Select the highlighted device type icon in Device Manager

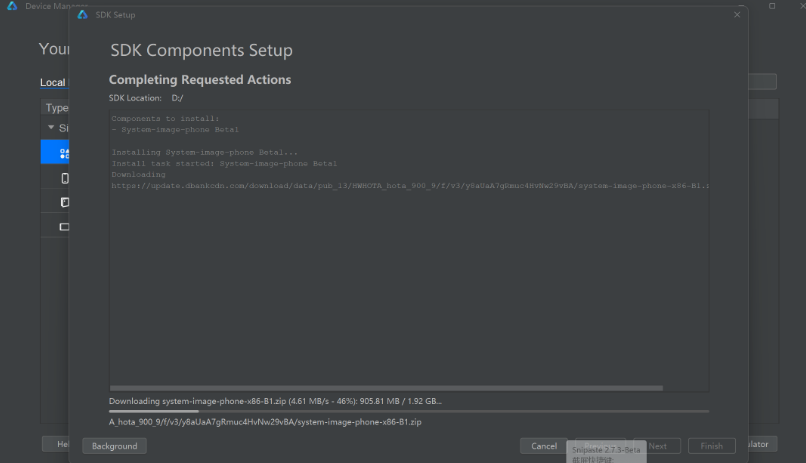pyautogui.click(x=64, y=153)
